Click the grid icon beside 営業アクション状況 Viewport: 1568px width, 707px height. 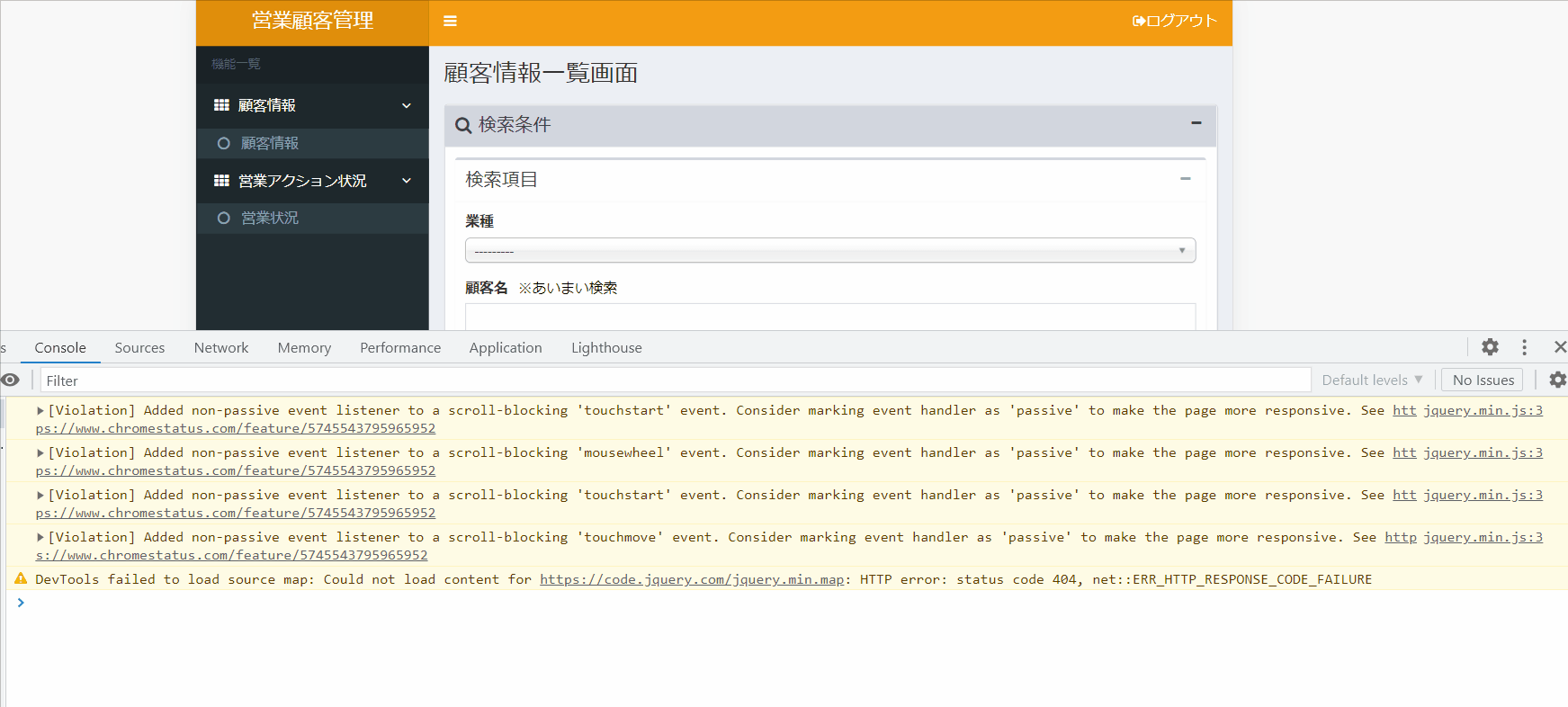(221, 181)
